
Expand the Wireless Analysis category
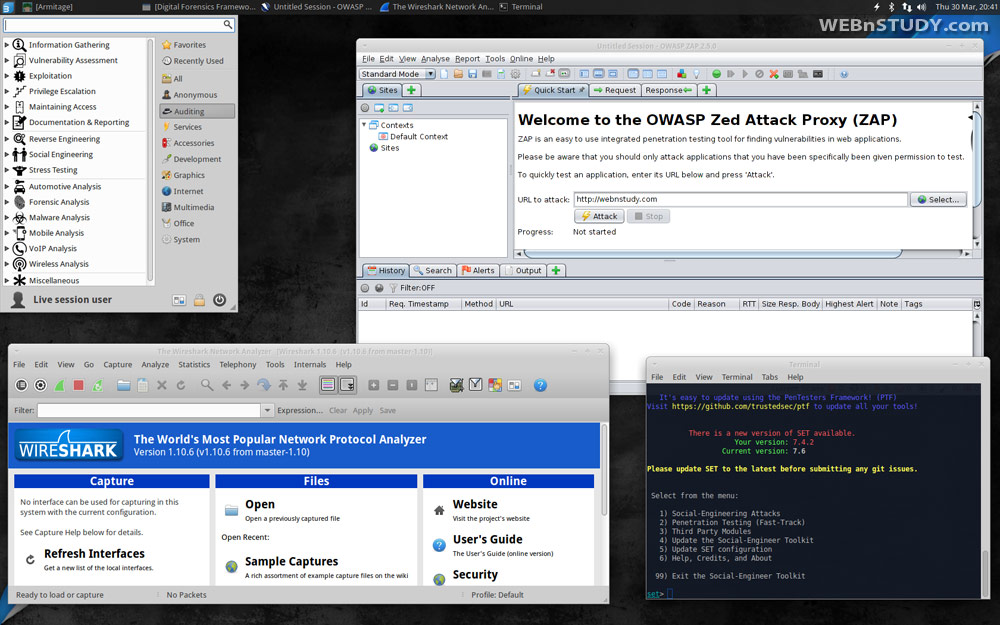tap(7, 264)
